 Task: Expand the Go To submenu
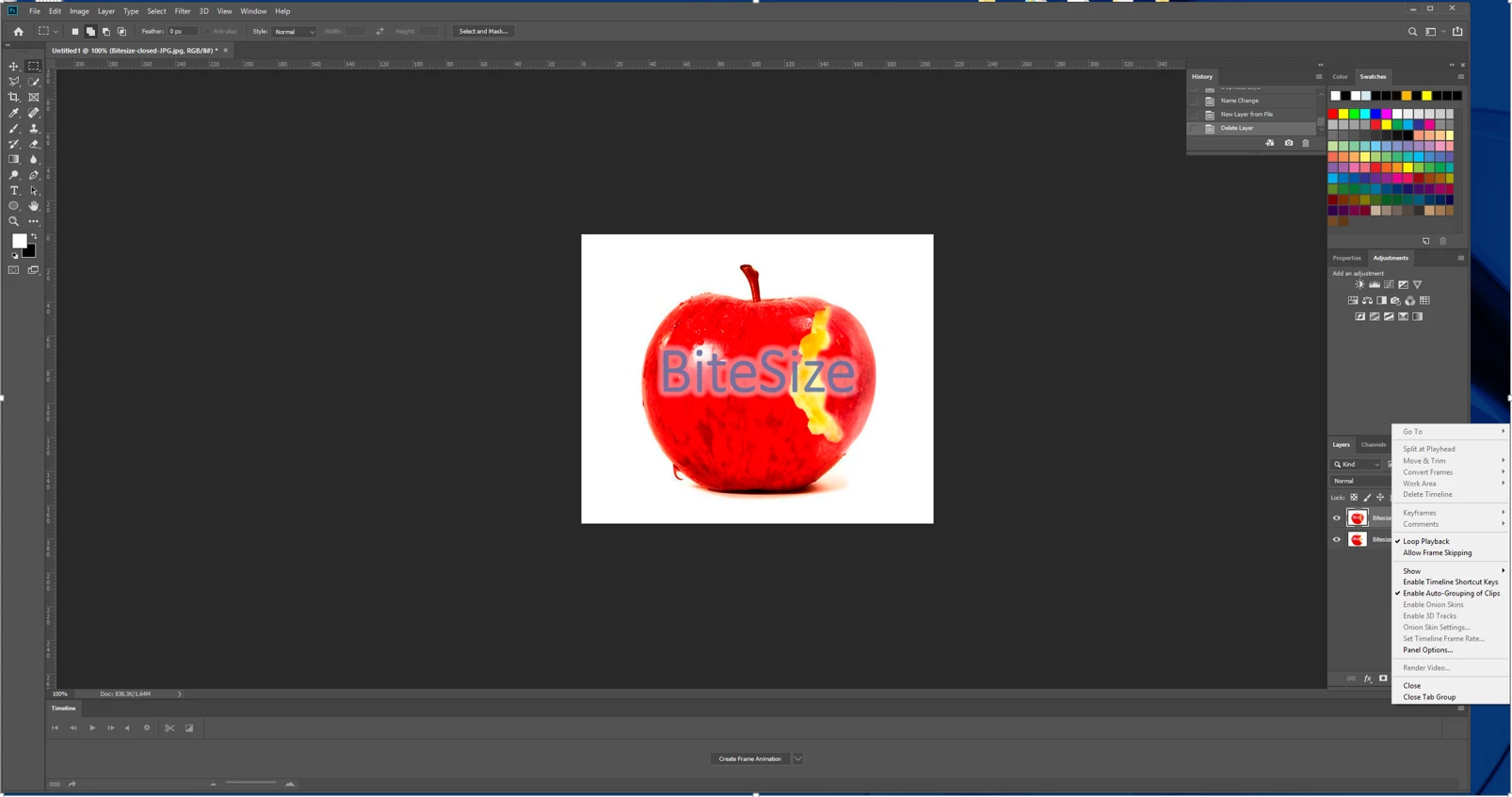coord(1450,432)
